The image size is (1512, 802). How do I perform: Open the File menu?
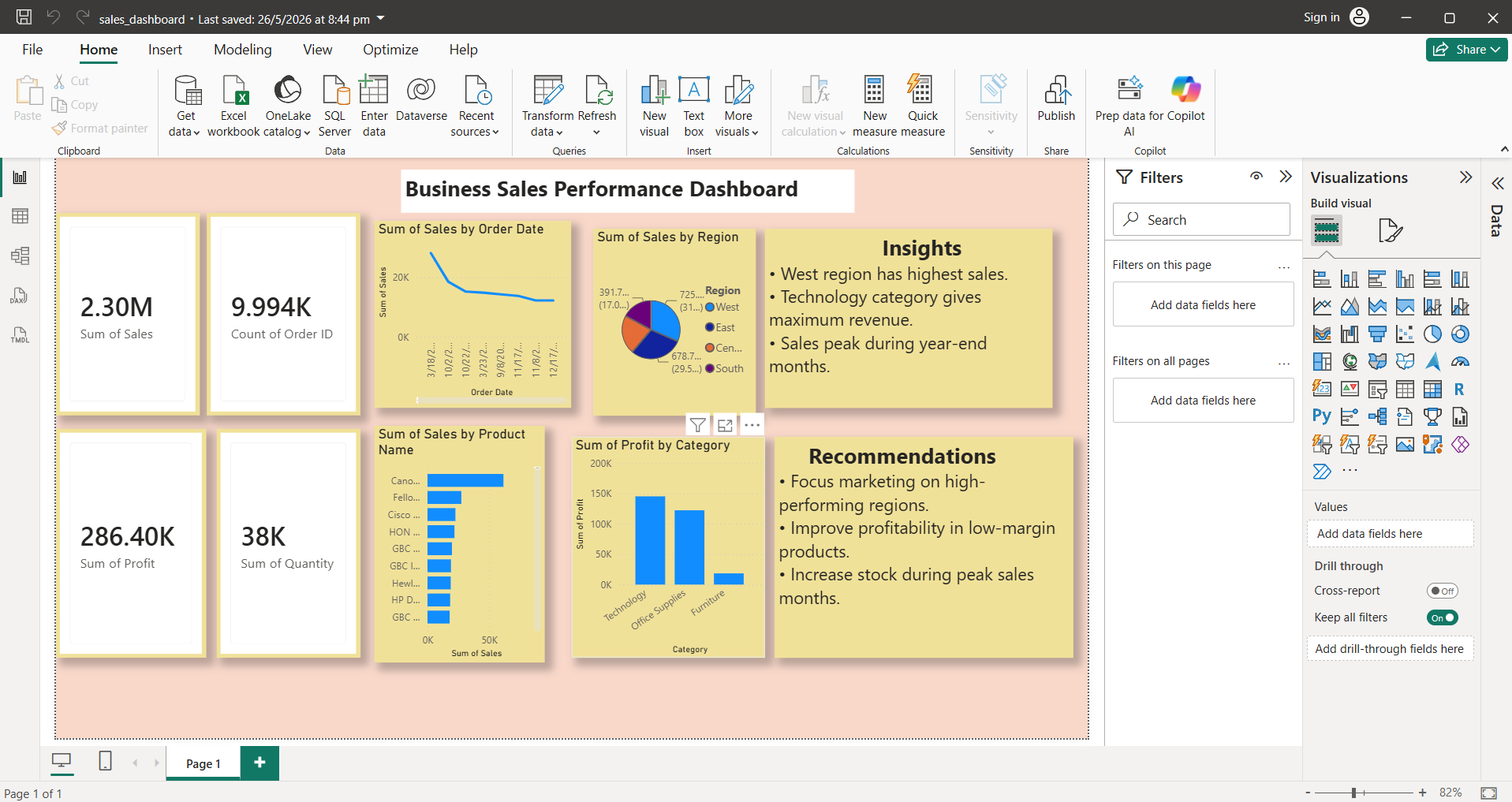32,50
